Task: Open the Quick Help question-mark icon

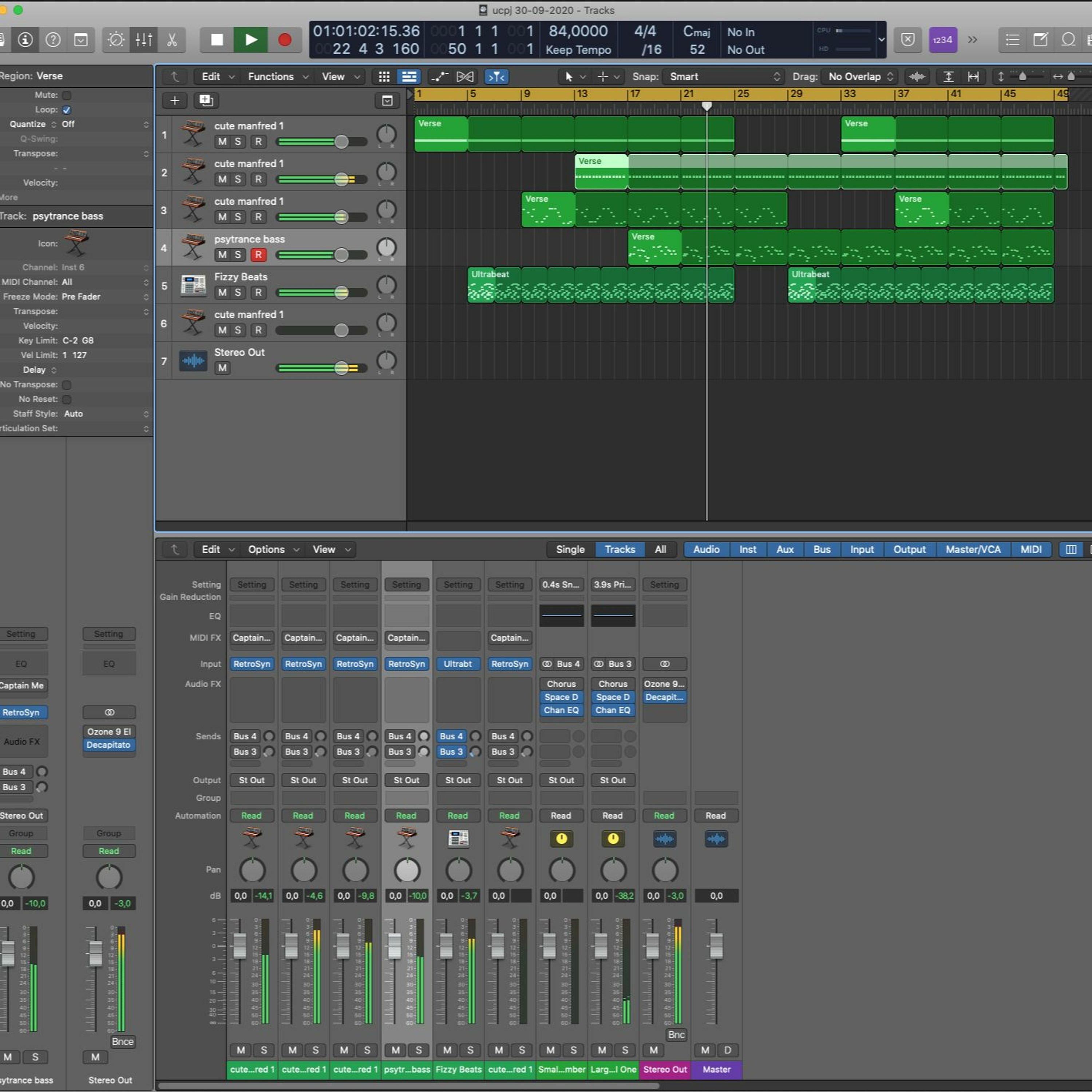Action: pos(53,40)
